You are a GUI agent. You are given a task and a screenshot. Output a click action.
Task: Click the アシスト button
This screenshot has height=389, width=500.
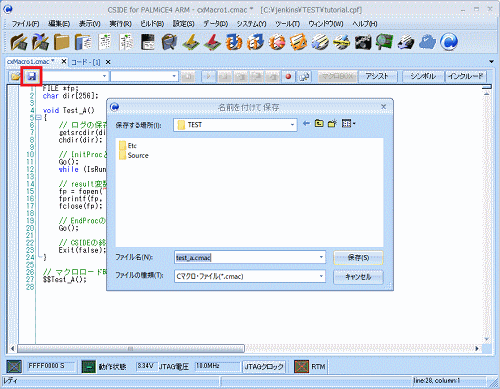(x=377, y=76)
